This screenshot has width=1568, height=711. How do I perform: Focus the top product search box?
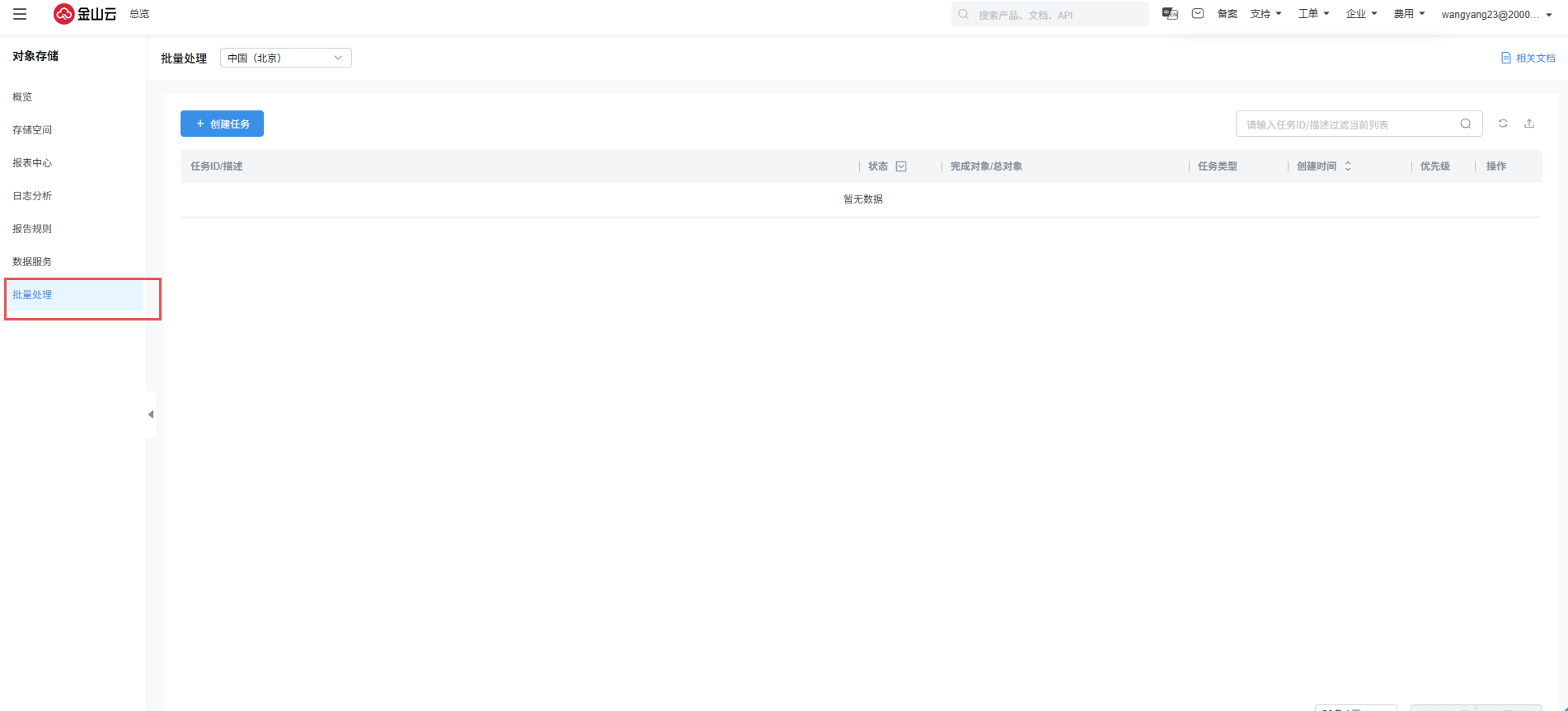(x=1049, y=14)
